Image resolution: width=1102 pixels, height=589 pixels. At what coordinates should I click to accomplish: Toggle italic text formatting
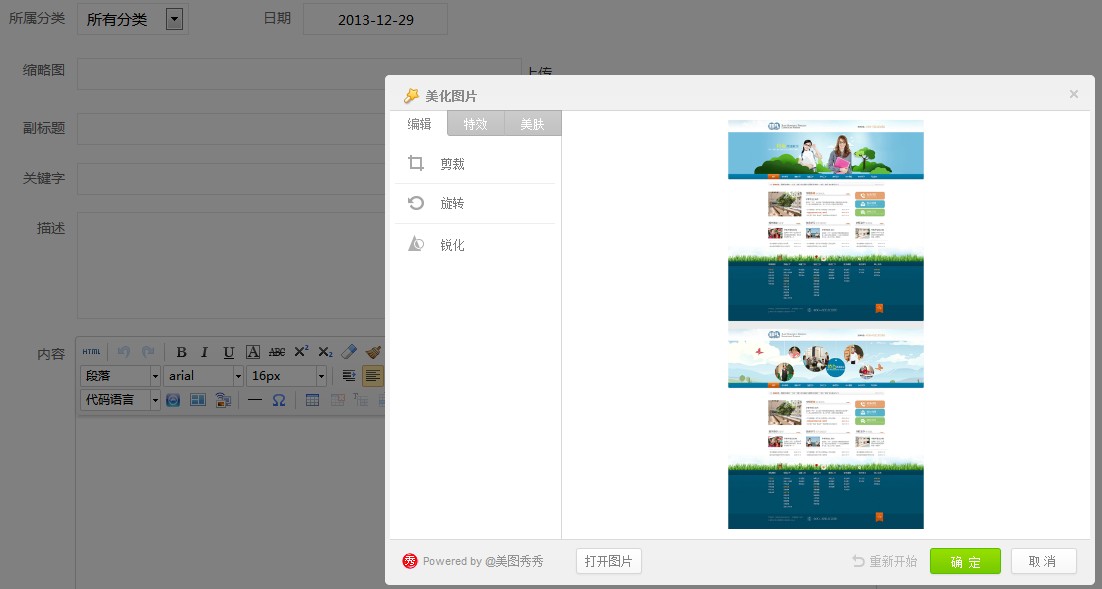point(204,352)
